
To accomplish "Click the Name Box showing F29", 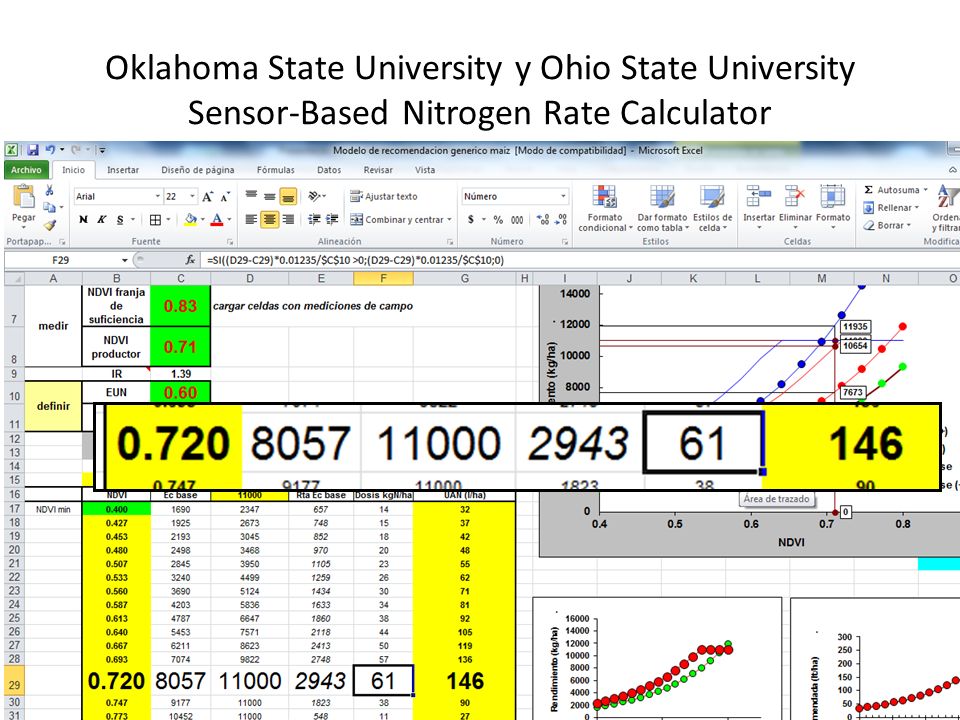I will [x=61, y=260].
